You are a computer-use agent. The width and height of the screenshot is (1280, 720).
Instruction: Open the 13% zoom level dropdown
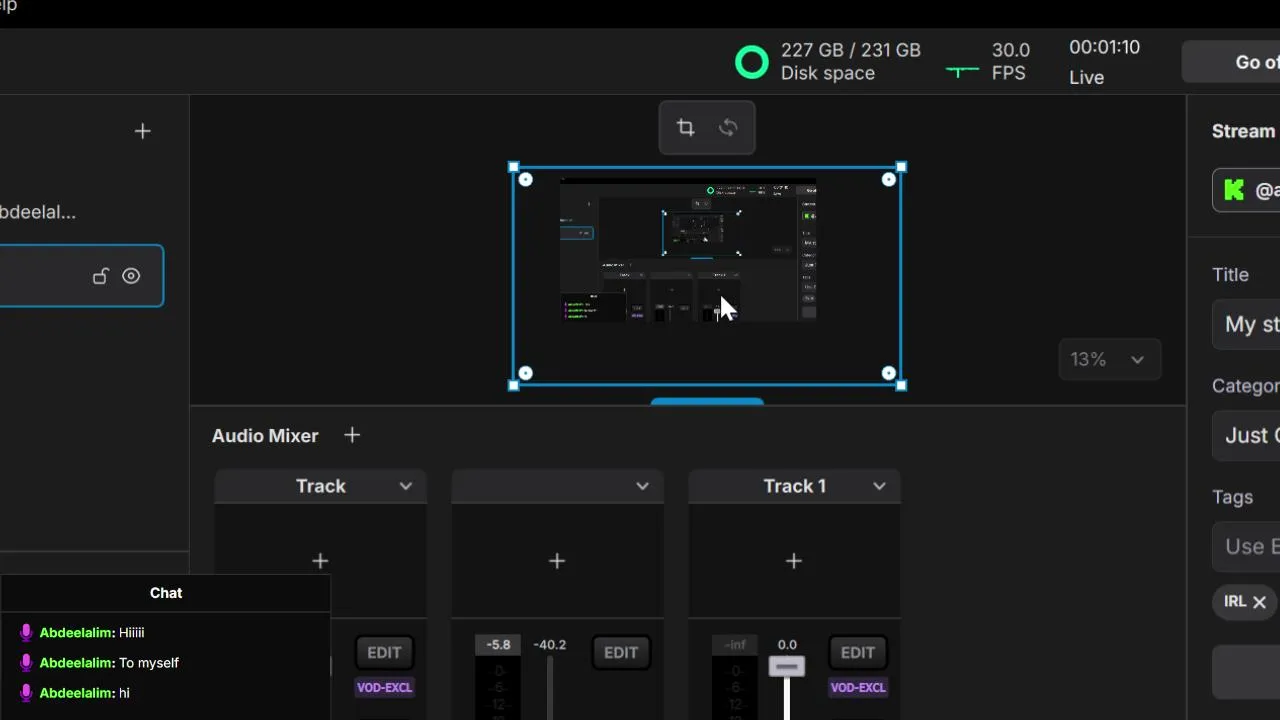1109,359
